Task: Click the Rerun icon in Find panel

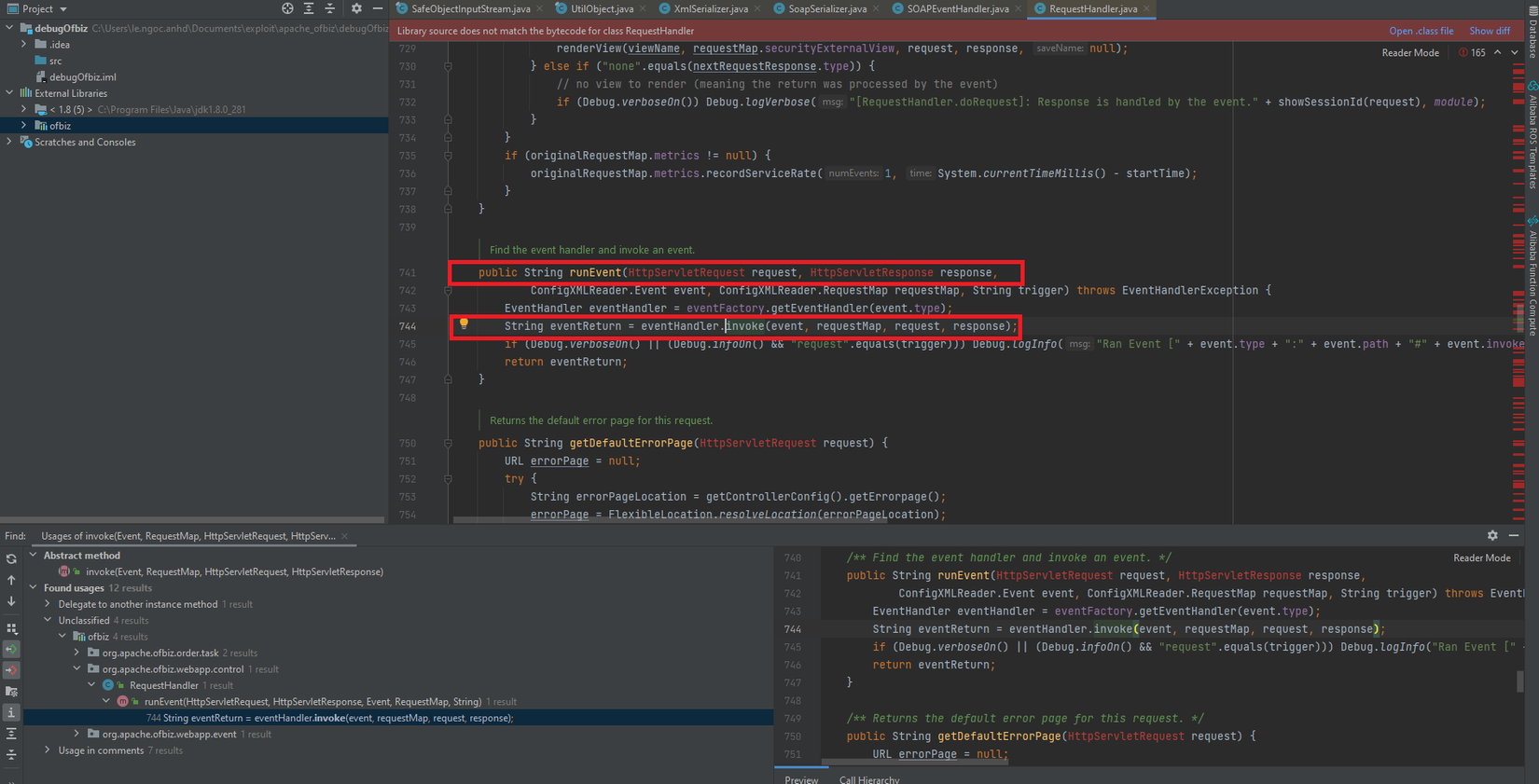Action: (x=11, y=559)
